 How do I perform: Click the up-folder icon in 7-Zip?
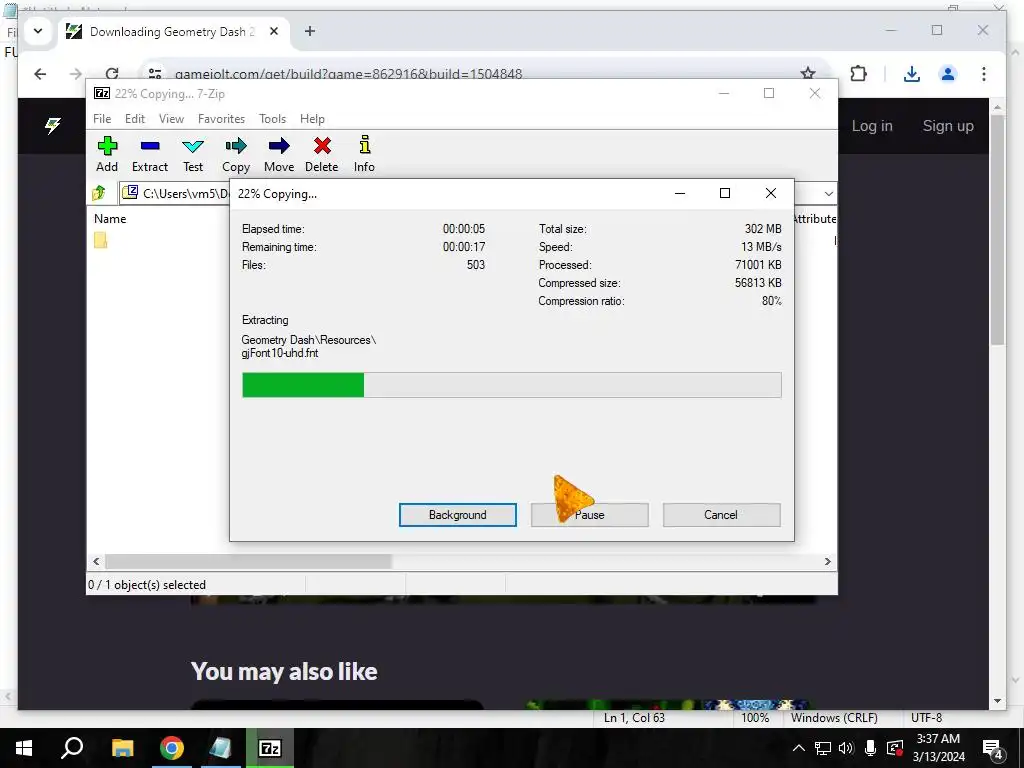(x=99, y=193)
